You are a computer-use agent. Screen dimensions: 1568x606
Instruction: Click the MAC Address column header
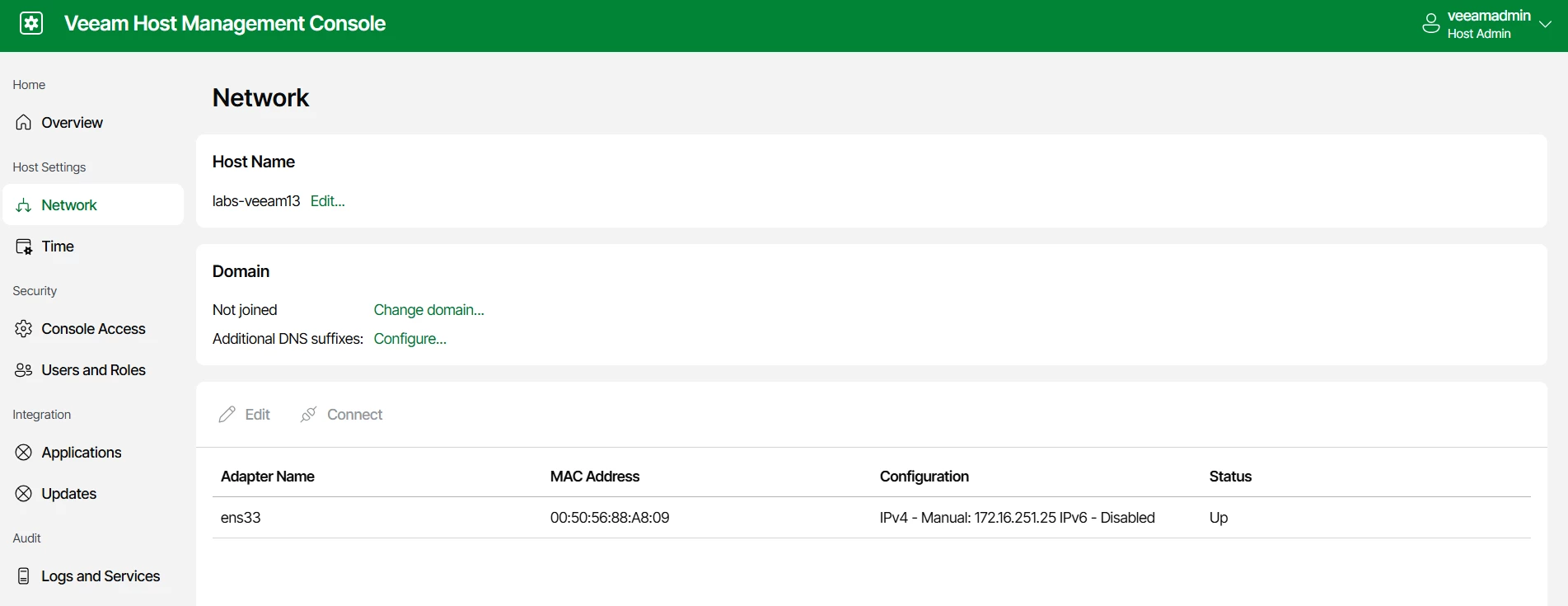(595, 477)
